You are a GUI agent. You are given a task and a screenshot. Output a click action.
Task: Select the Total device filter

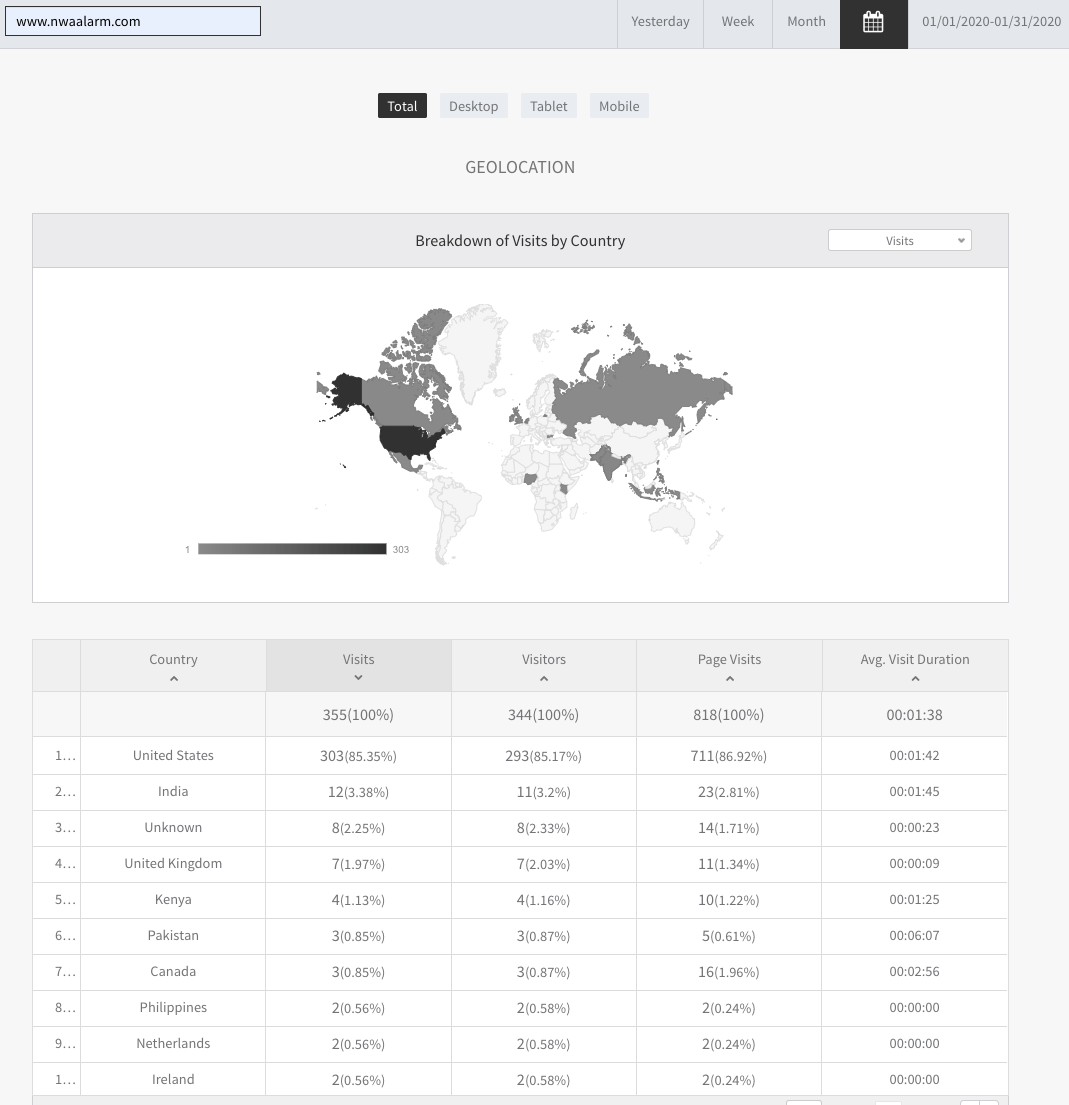402,106
